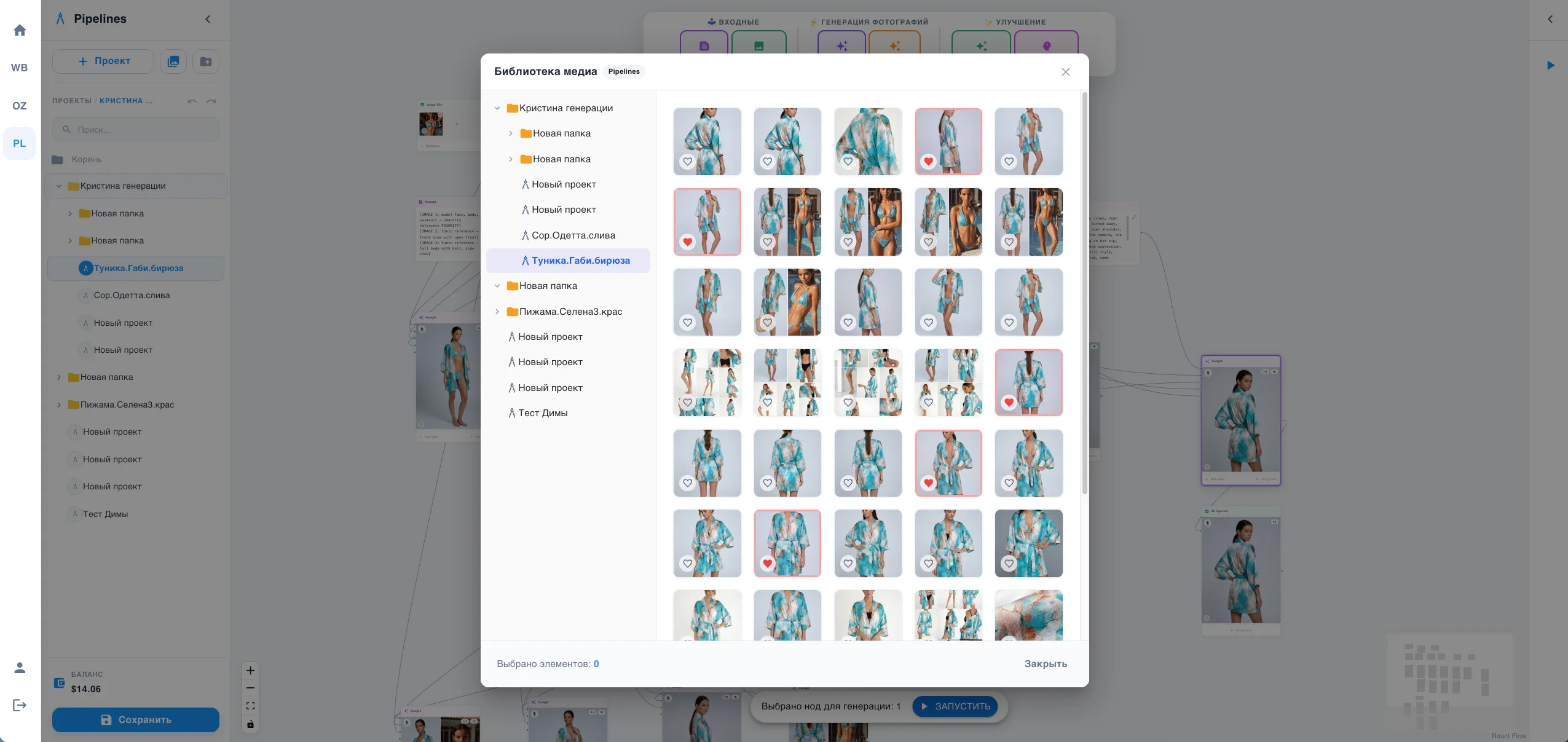This screenshot has height=742, width=1568.
Task: Collapse the Pipelines sidebar panel
Action: point(208,19)
